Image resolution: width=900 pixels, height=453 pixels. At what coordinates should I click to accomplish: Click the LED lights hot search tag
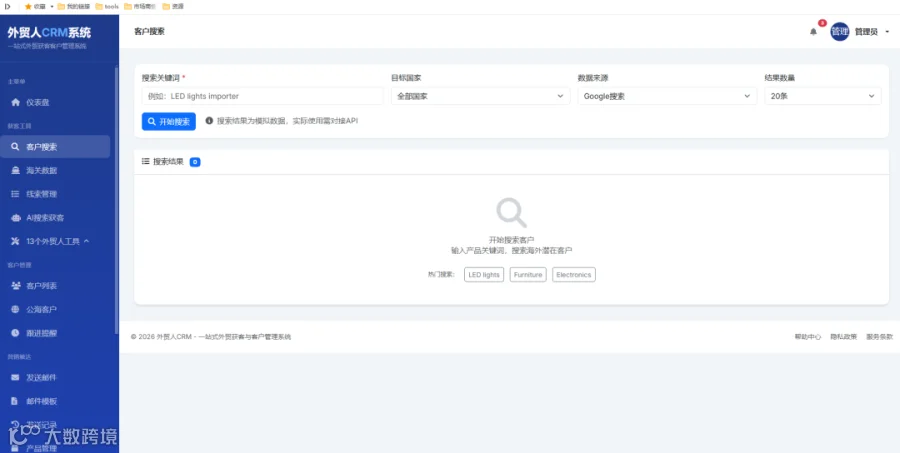[484, 274]
